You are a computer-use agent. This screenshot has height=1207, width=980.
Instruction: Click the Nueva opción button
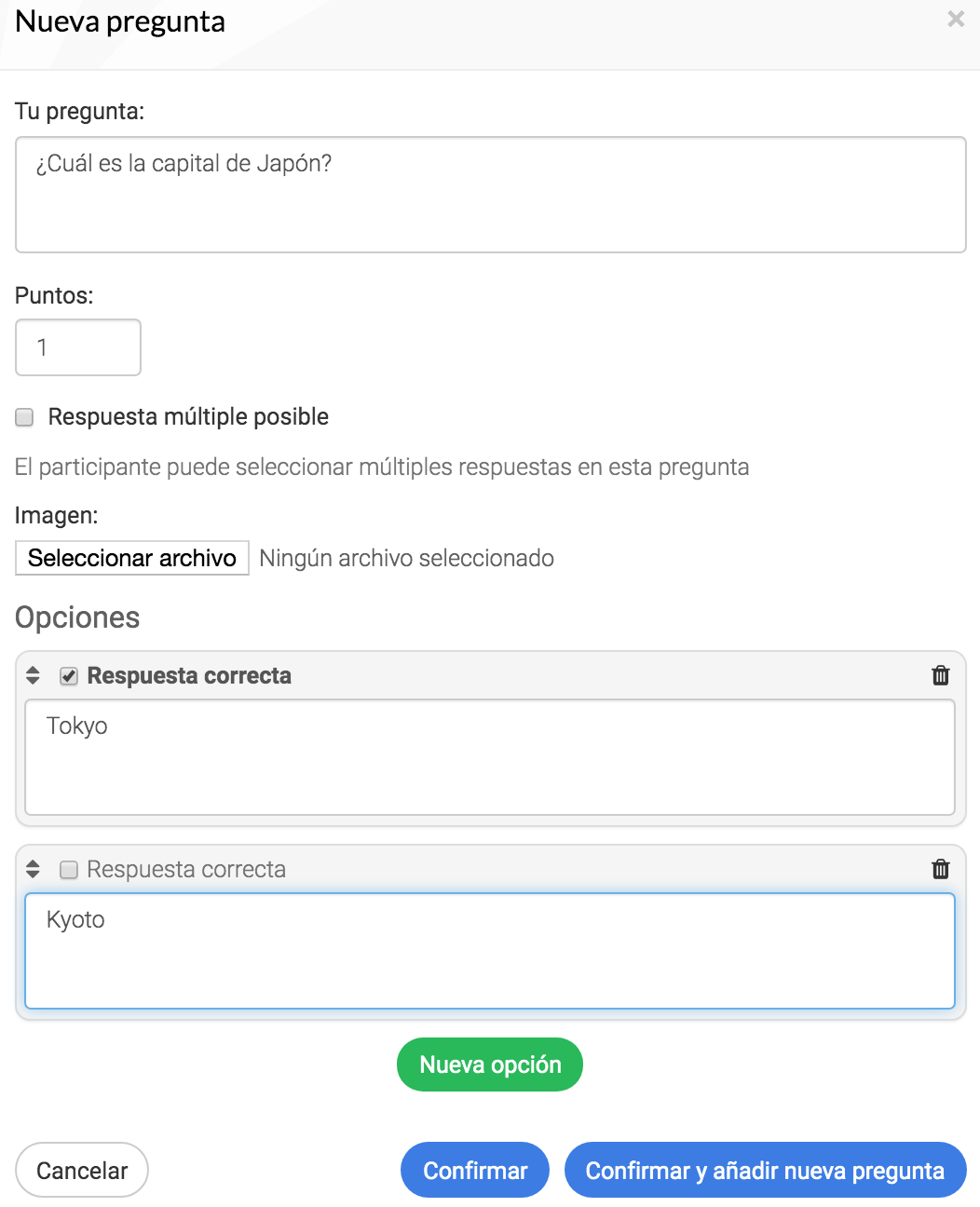tap(490, 1065)
